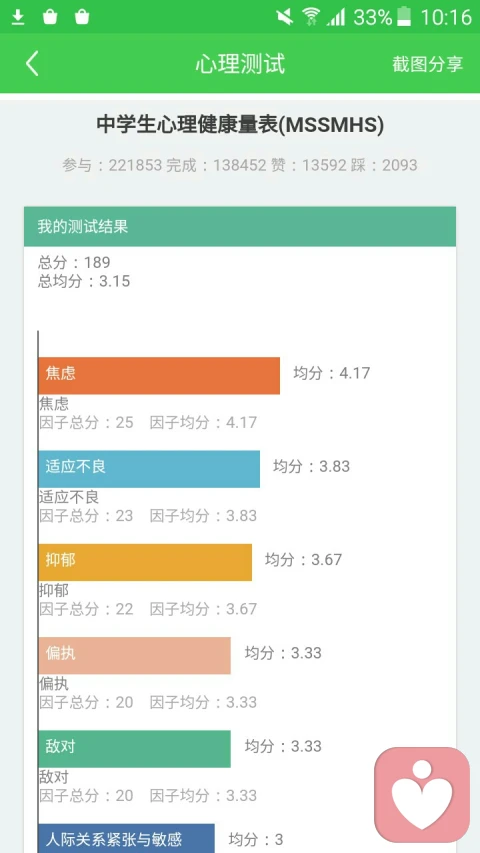Click the 我的测试结果 section header

coord(239,226)
